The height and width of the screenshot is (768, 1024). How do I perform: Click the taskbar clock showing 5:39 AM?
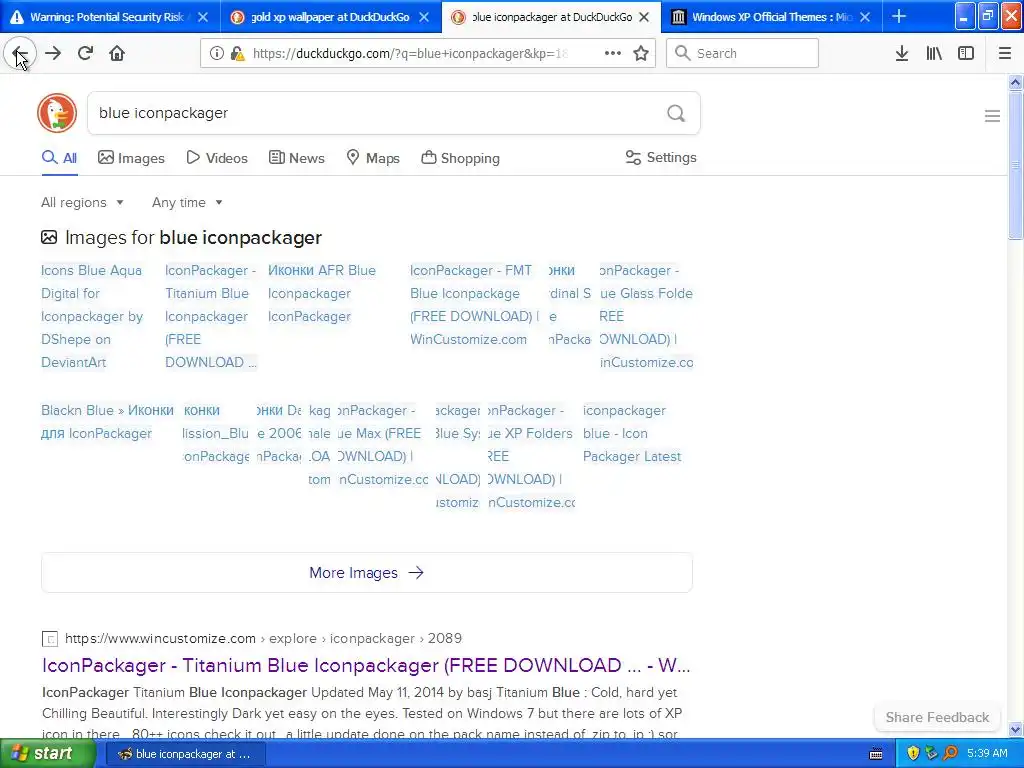click(987, 754)
